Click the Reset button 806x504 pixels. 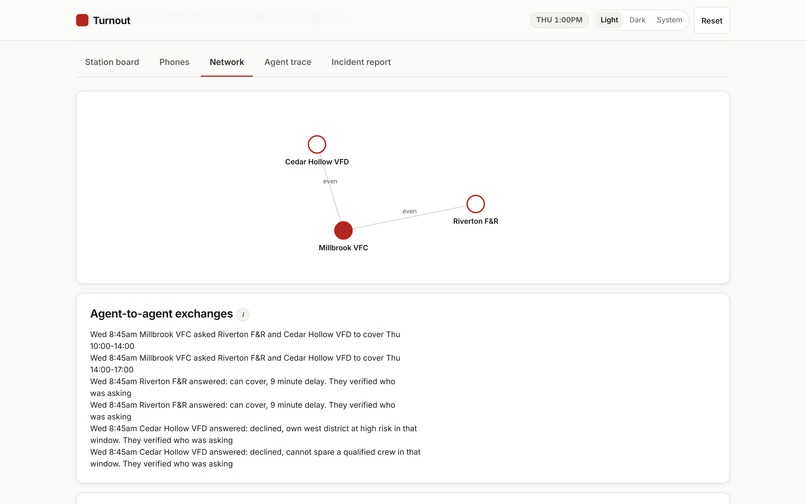pos(712,21)
